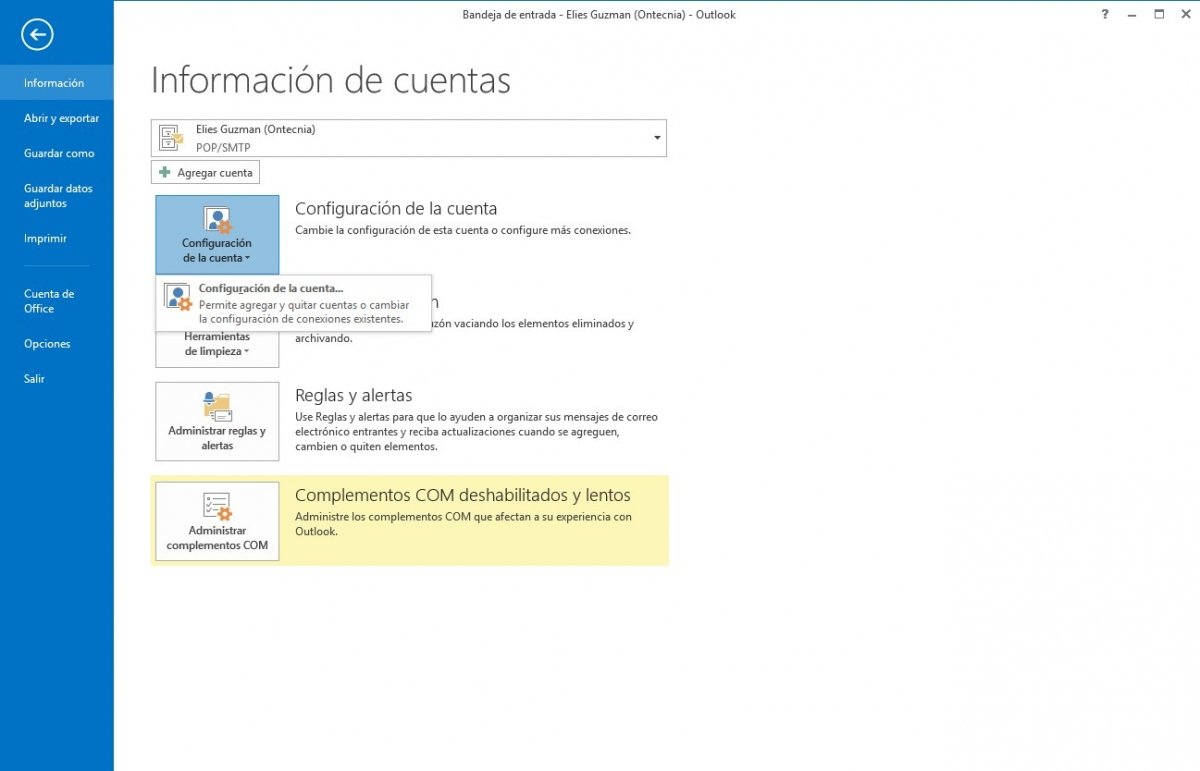Click the account mailbox icon in selector

pyautogui.click(x=172, y=138)
